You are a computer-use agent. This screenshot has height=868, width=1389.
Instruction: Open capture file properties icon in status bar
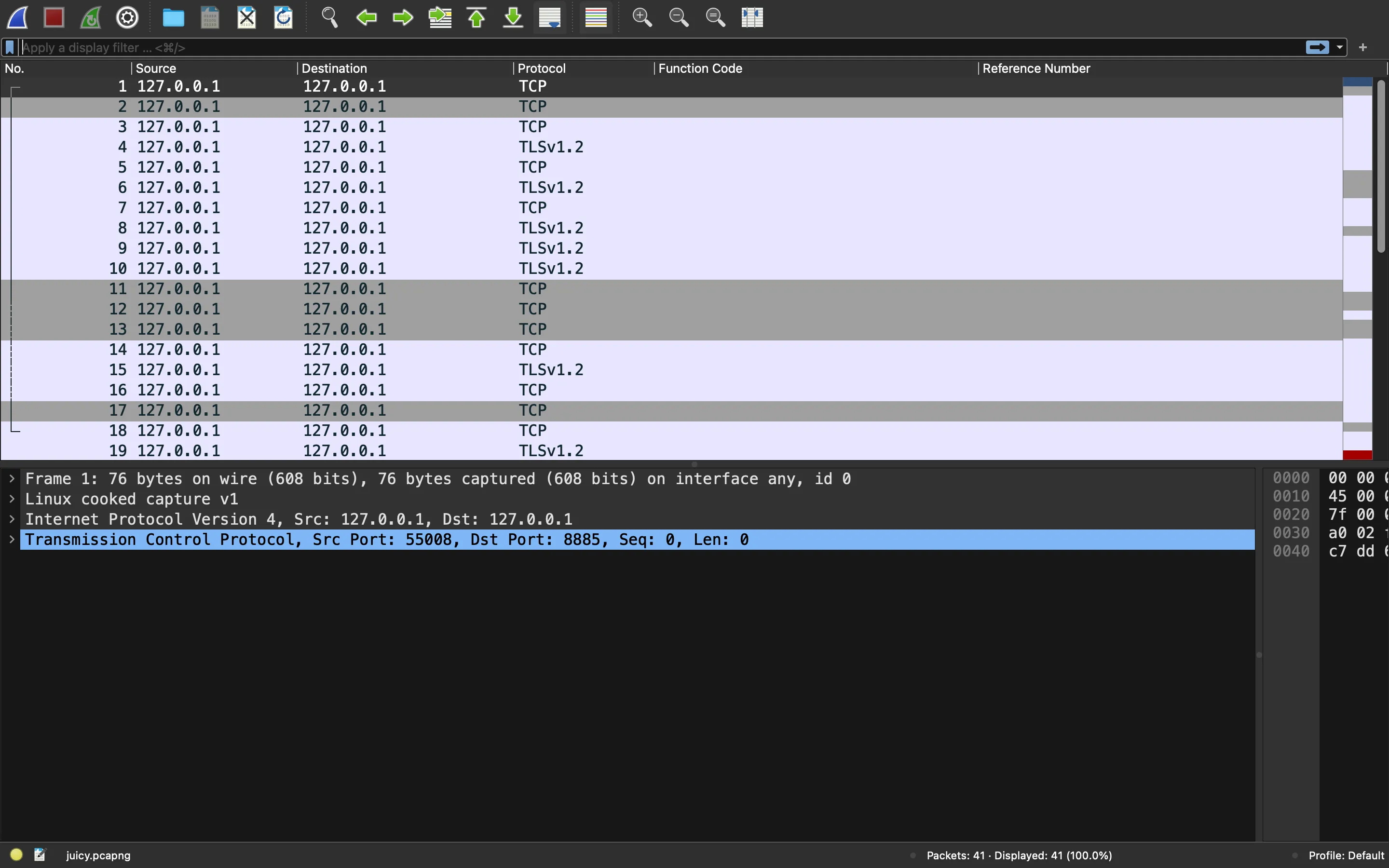tap(40, 855)
